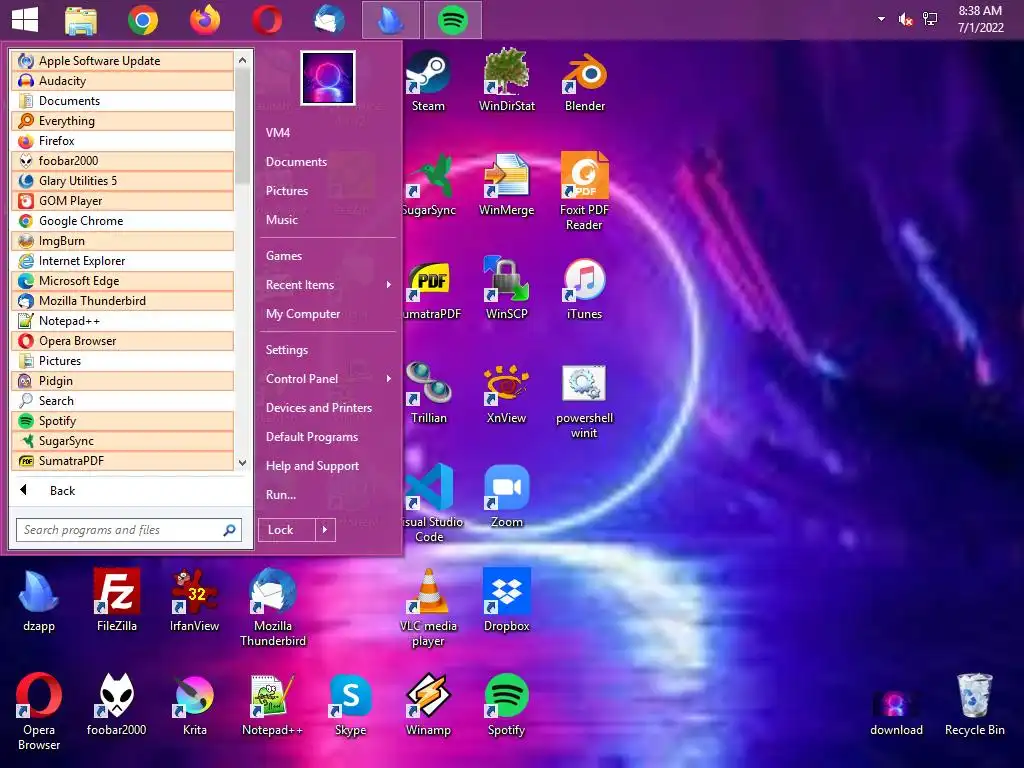The height and width of the screenshot is (768, 1024).
Task: Launch Skype desktop icon
Action: (x=351, y=705)
